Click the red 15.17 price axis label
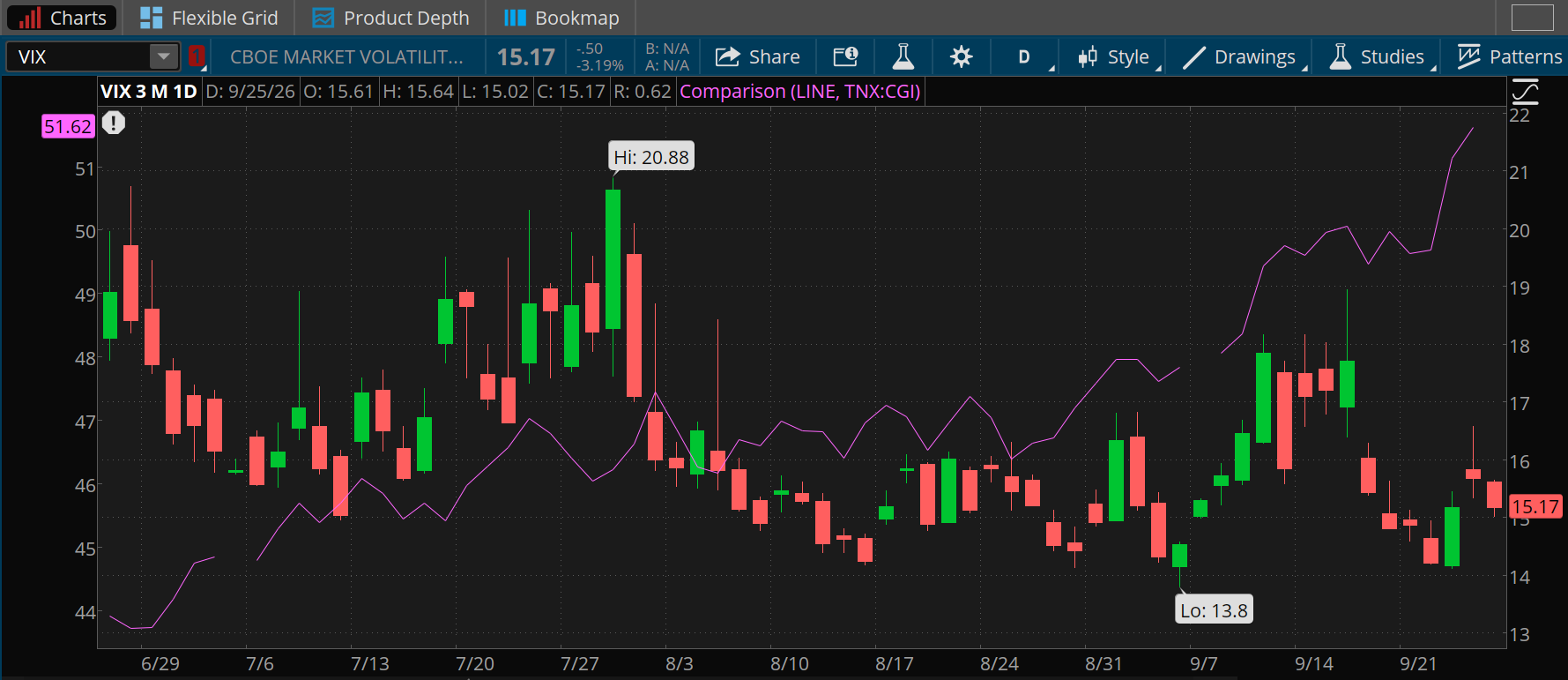Screen dimensions: 1568x680 1535,507
